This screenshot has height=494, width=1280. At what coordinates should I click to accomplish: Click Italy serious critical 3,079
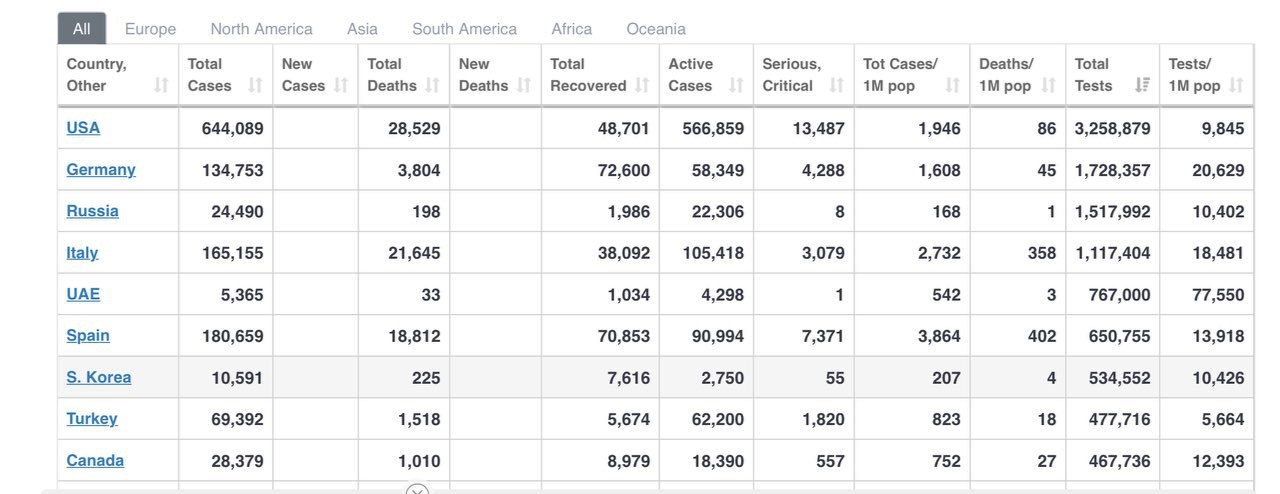[x=823, y=253]
